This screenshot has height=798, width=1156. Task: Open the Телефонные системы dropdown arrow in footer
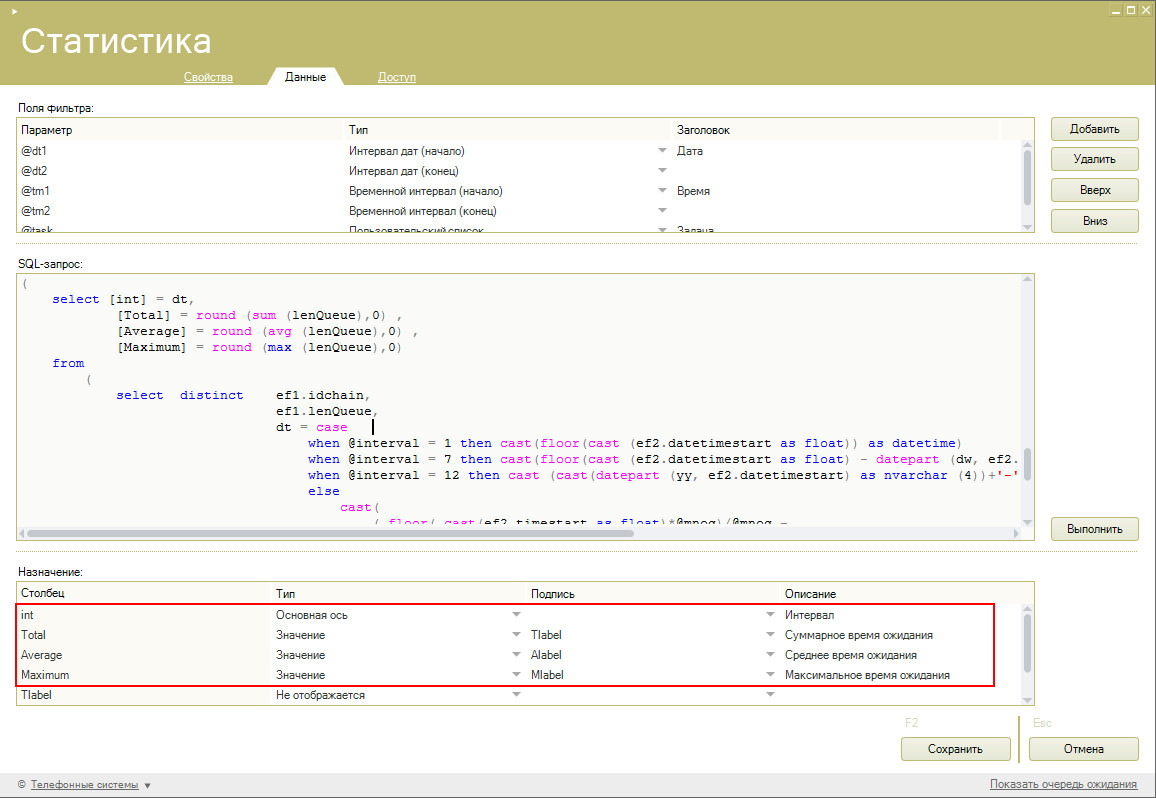tap(148, 786)
